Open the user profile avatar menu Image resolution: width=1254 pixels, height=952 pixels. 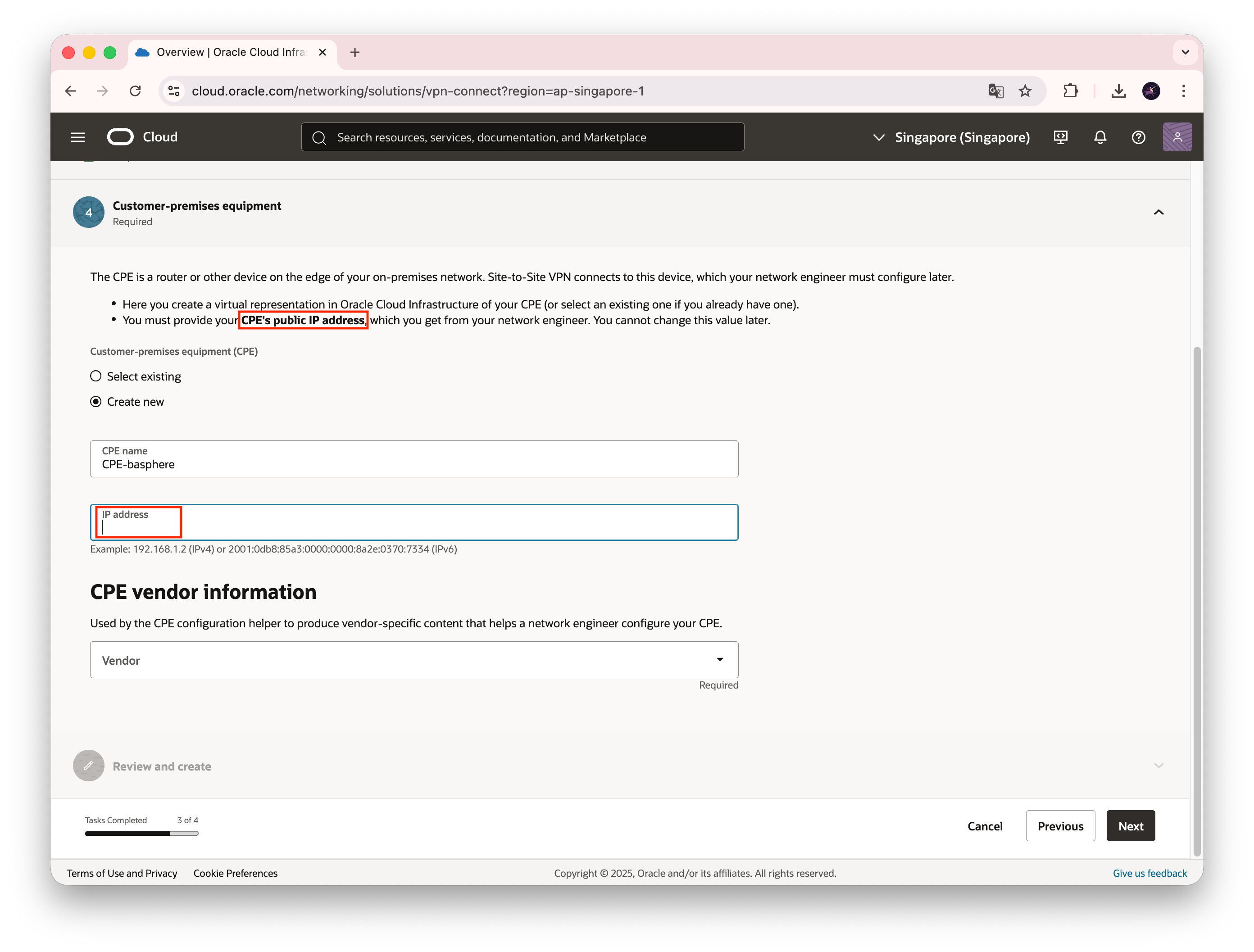(1177, 137)
